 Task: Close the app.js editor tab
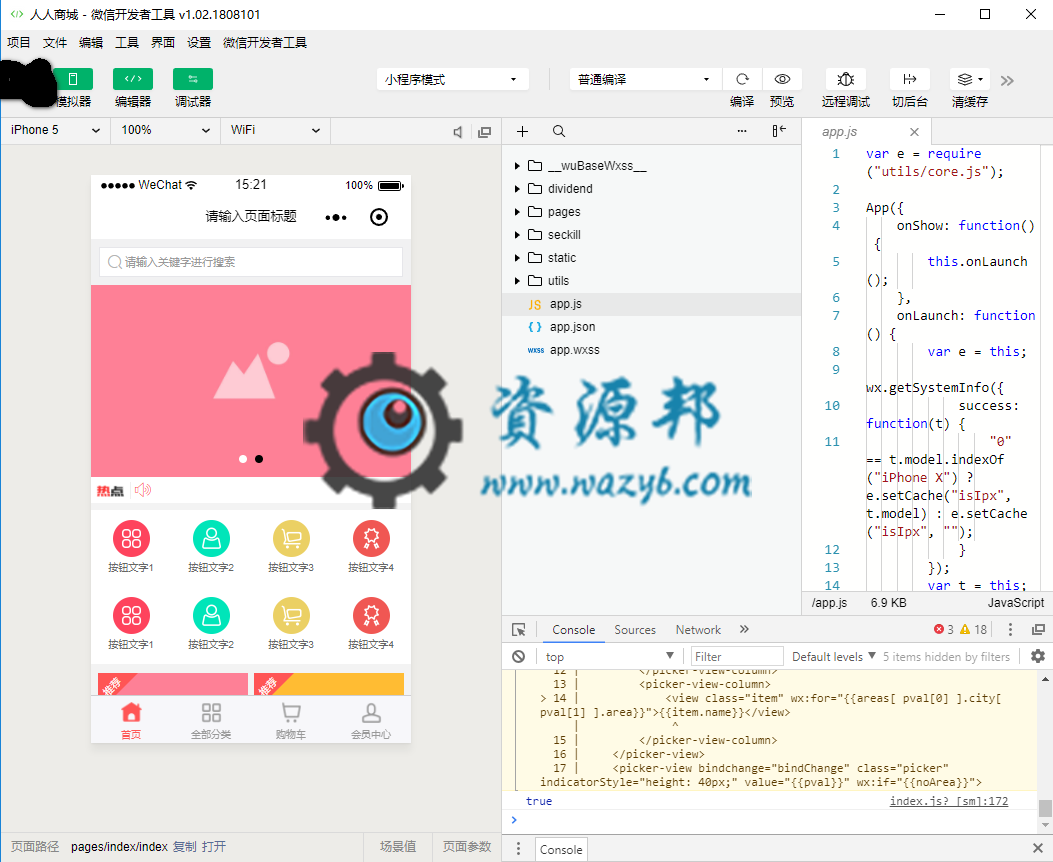click(x=914, y=132)
